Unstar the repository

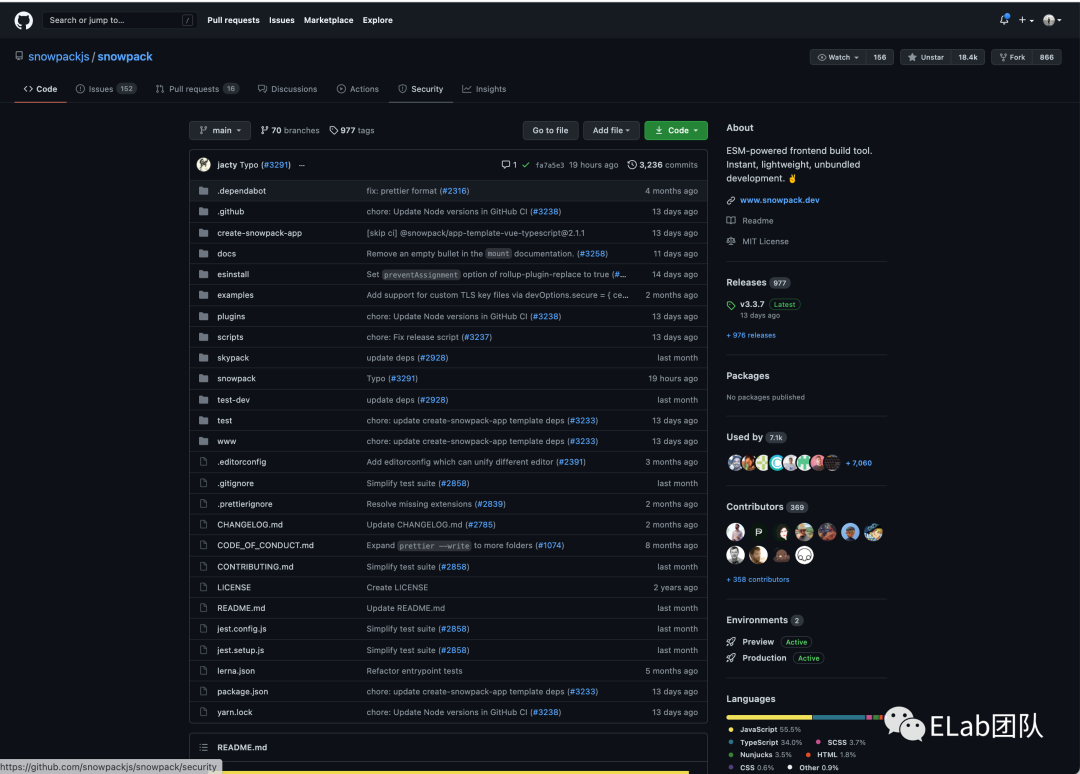[x=926, y=57]
